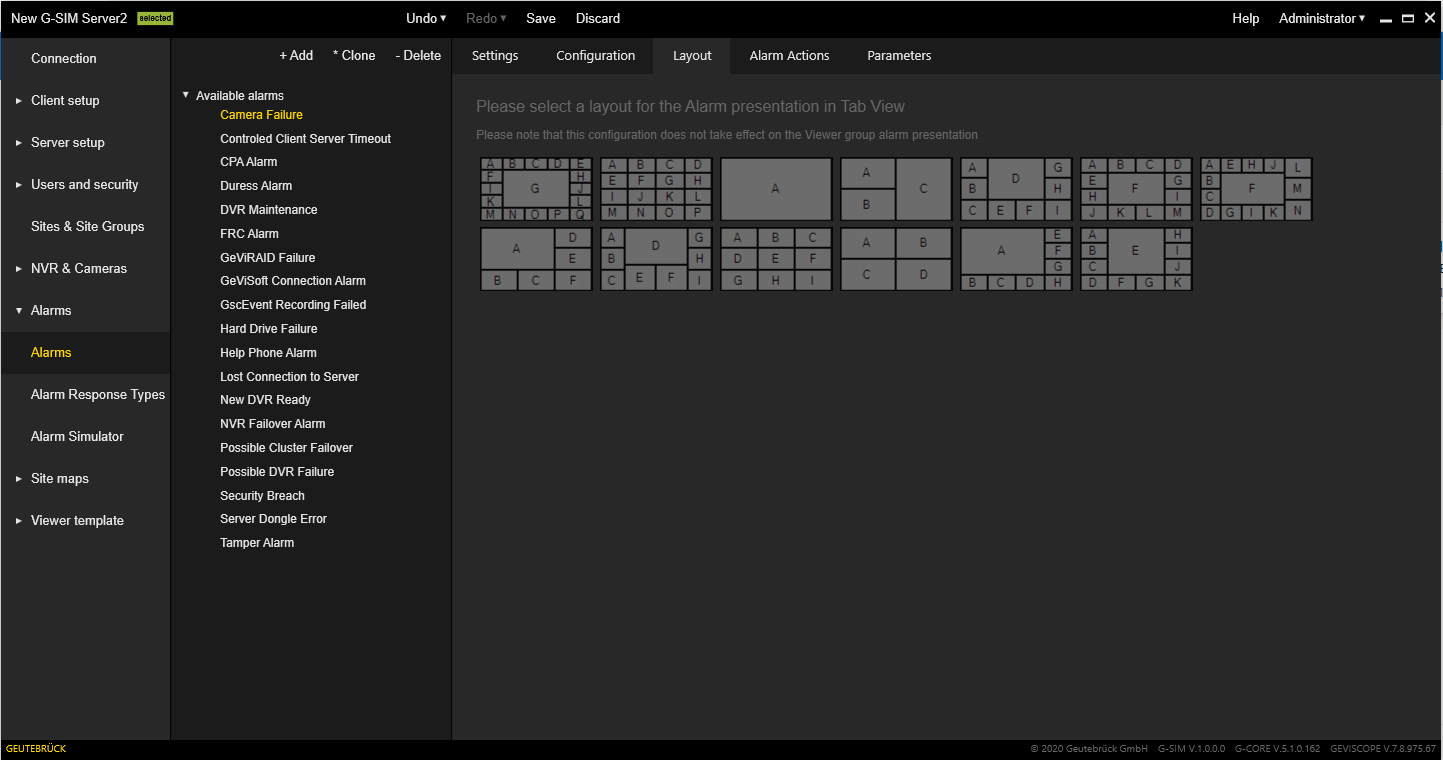Open the Parameters tab

(899, 56)
